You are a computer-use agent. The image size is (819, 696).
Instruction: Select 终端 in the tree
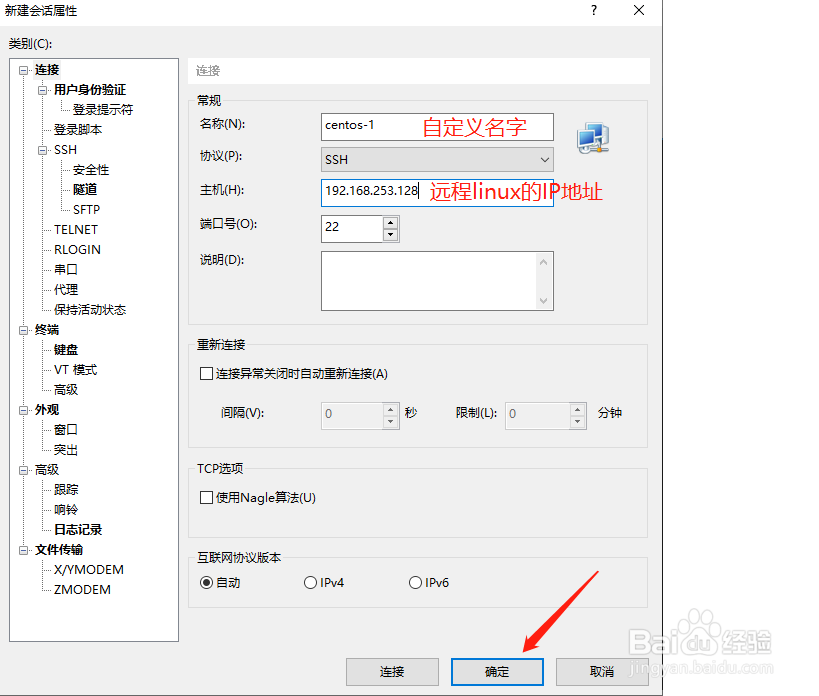pos(47,329)
